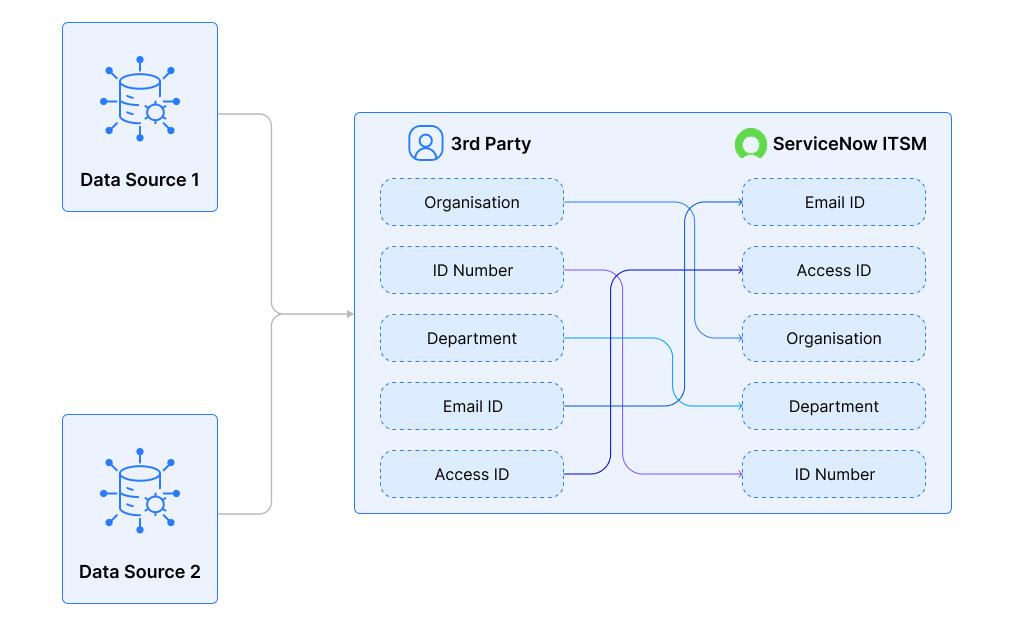Click the 3rd Party user icon
This screenshot has width=1016, height=626.
coord(426,143)
